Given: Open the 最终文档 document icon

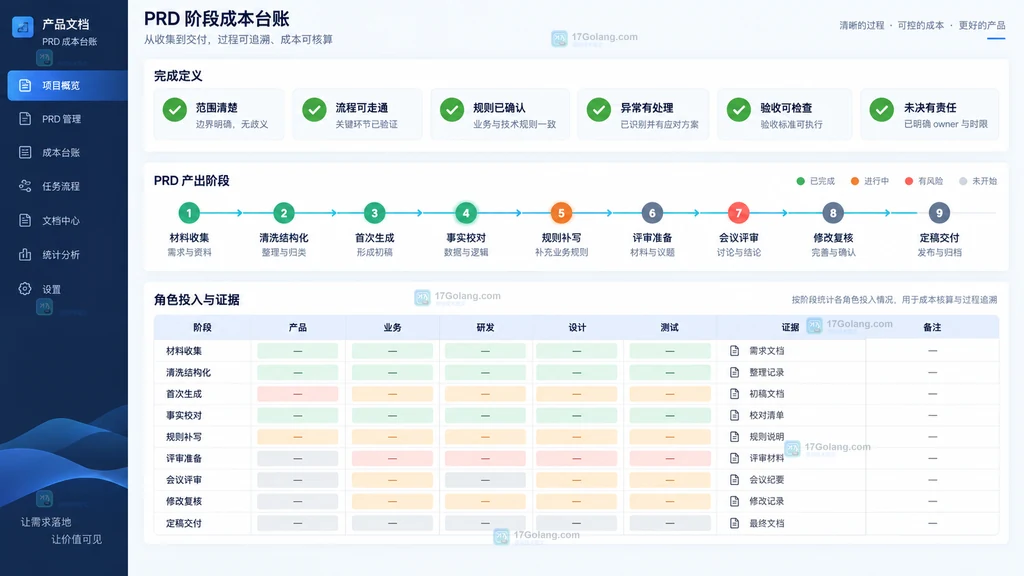Looking at the screenshot, I should click(735, 523).
